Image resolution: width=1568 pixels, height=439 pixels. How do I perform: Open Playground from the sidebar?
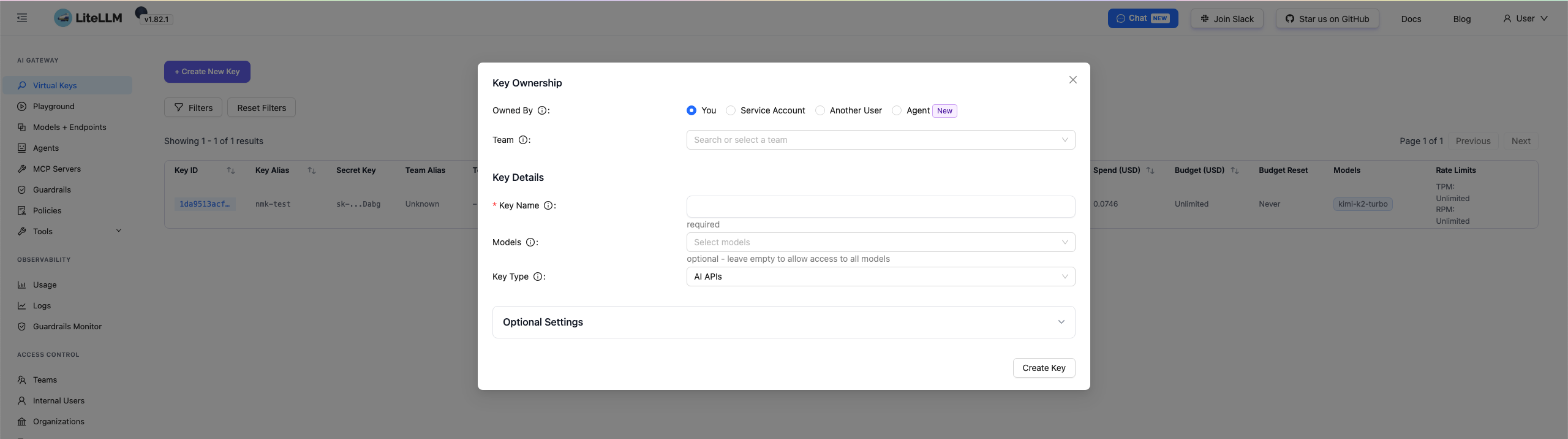pyautogui.click(x=53, y=106)
